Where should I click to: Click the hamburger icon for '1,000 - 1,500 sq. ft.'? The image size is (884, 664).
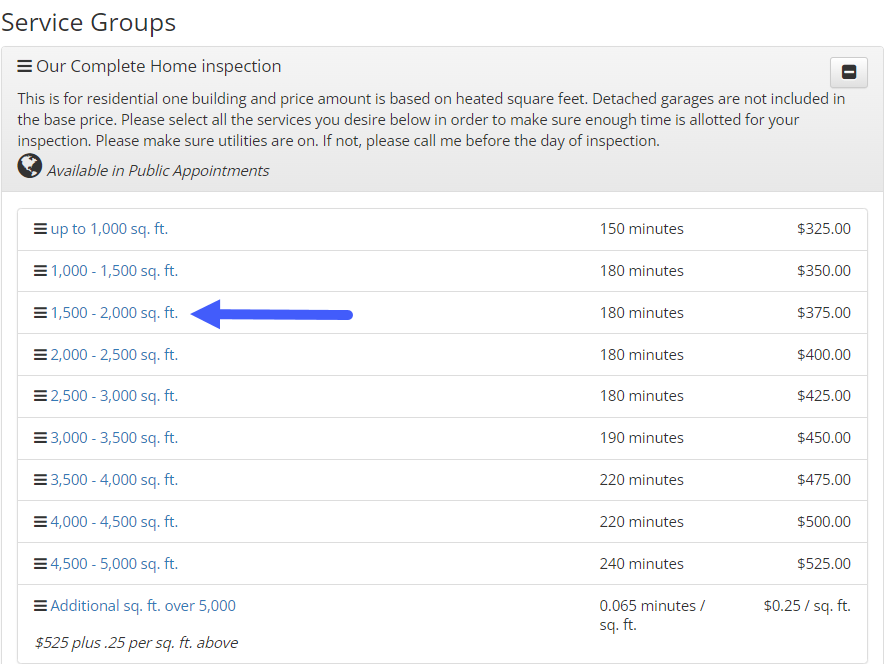click(38, 270)
